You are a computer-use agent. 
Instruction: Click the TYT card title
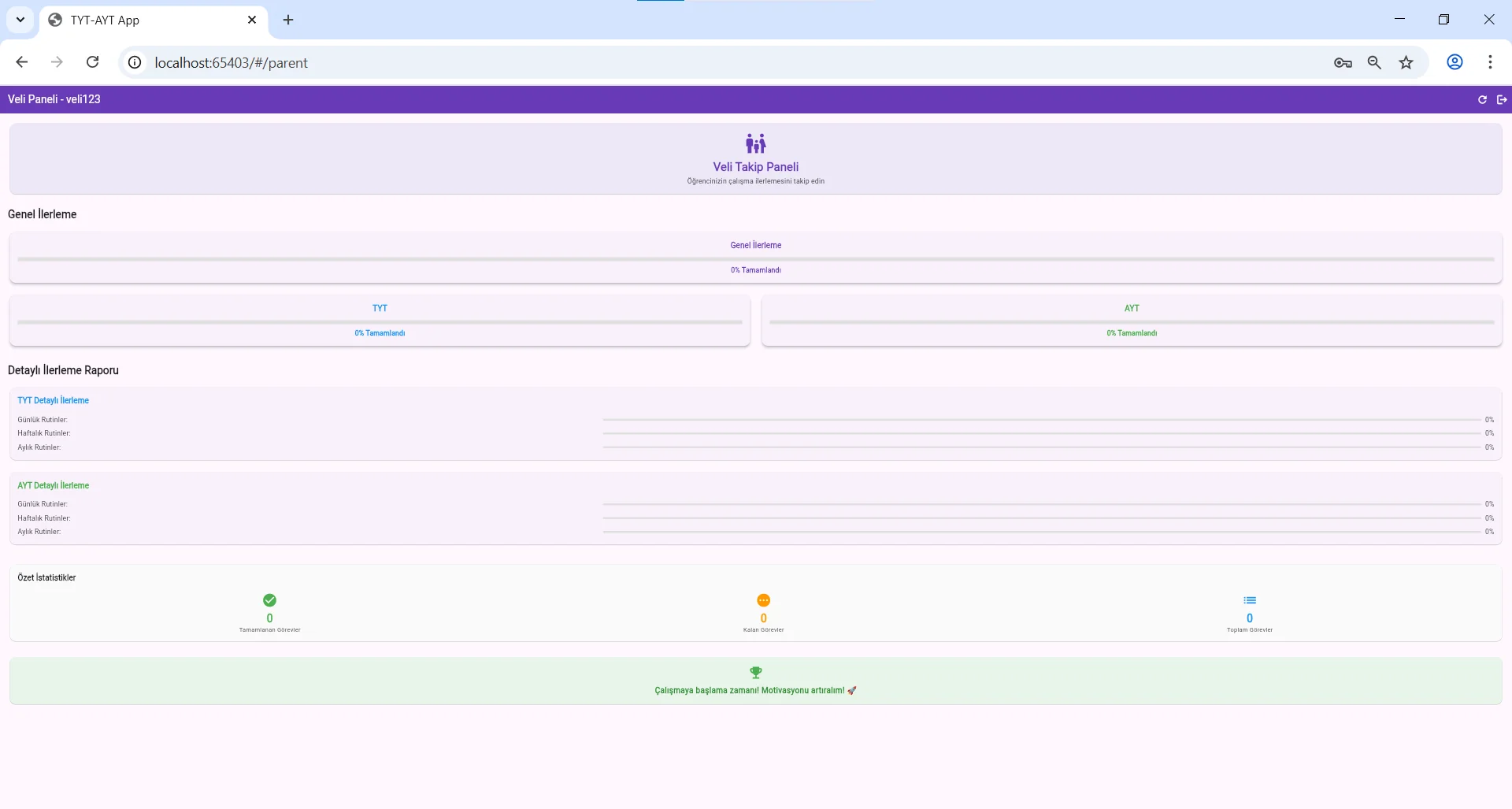(x=380, y=308)
